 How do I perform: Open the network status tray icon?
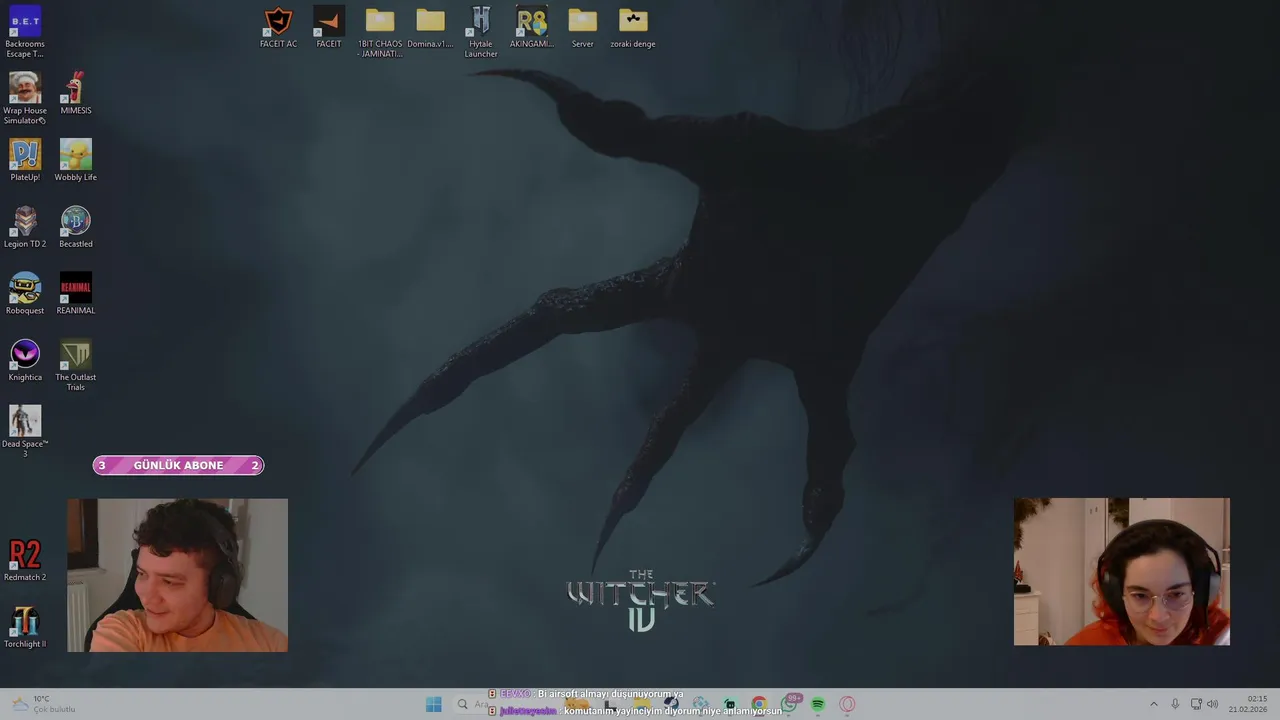[1196, 704]
